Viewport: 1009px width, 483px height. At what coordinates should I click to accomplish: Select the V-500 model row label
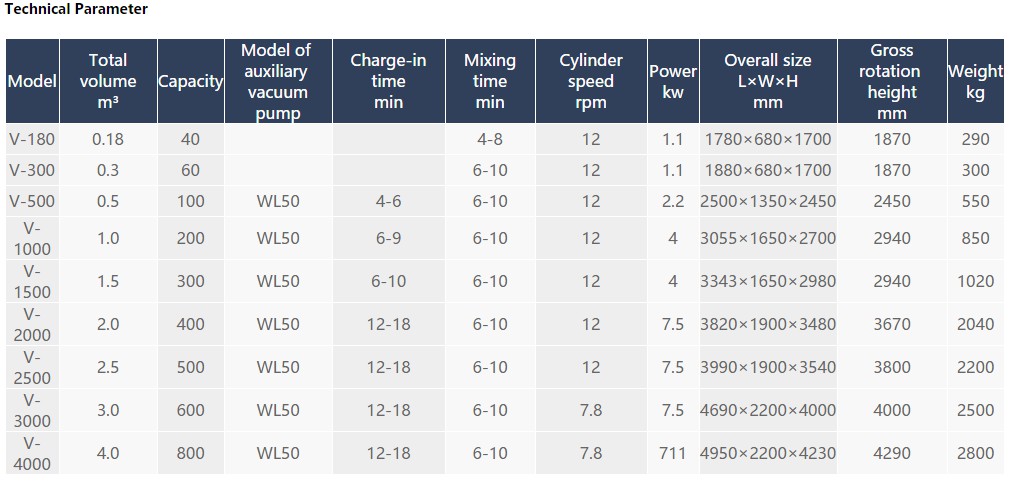pos(33,201)
